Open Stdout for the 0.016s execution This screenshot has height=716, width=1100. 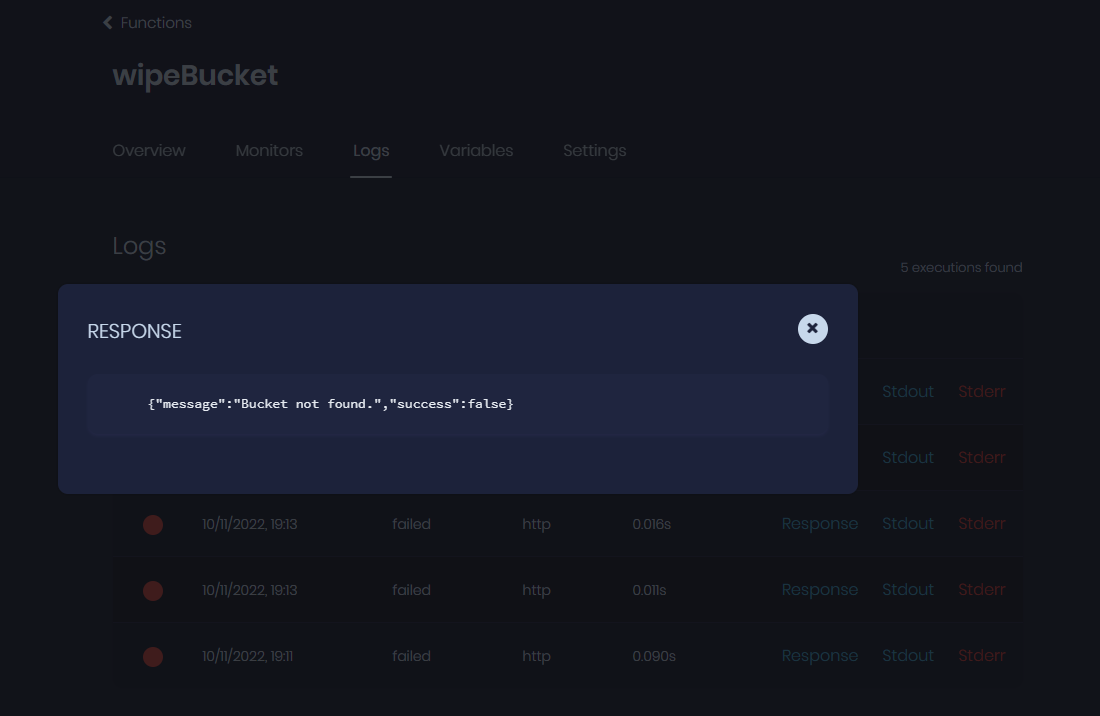[x=908, y=524]
